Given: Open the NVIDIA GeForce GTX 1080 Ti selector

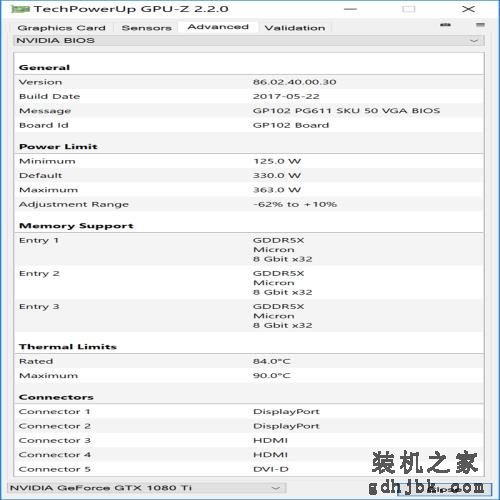Looking at the screenshot, I should 146,488.
